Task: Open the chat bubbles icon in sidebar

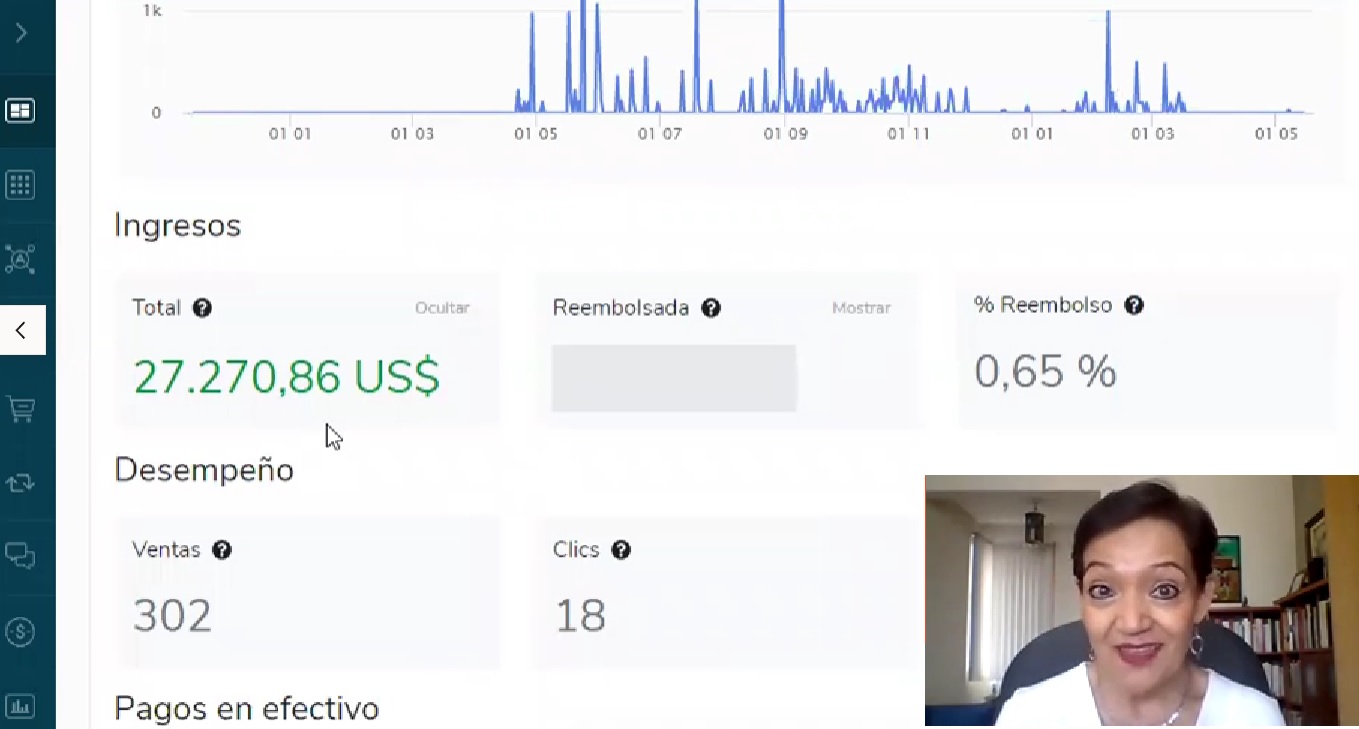Action: point(20,555)
